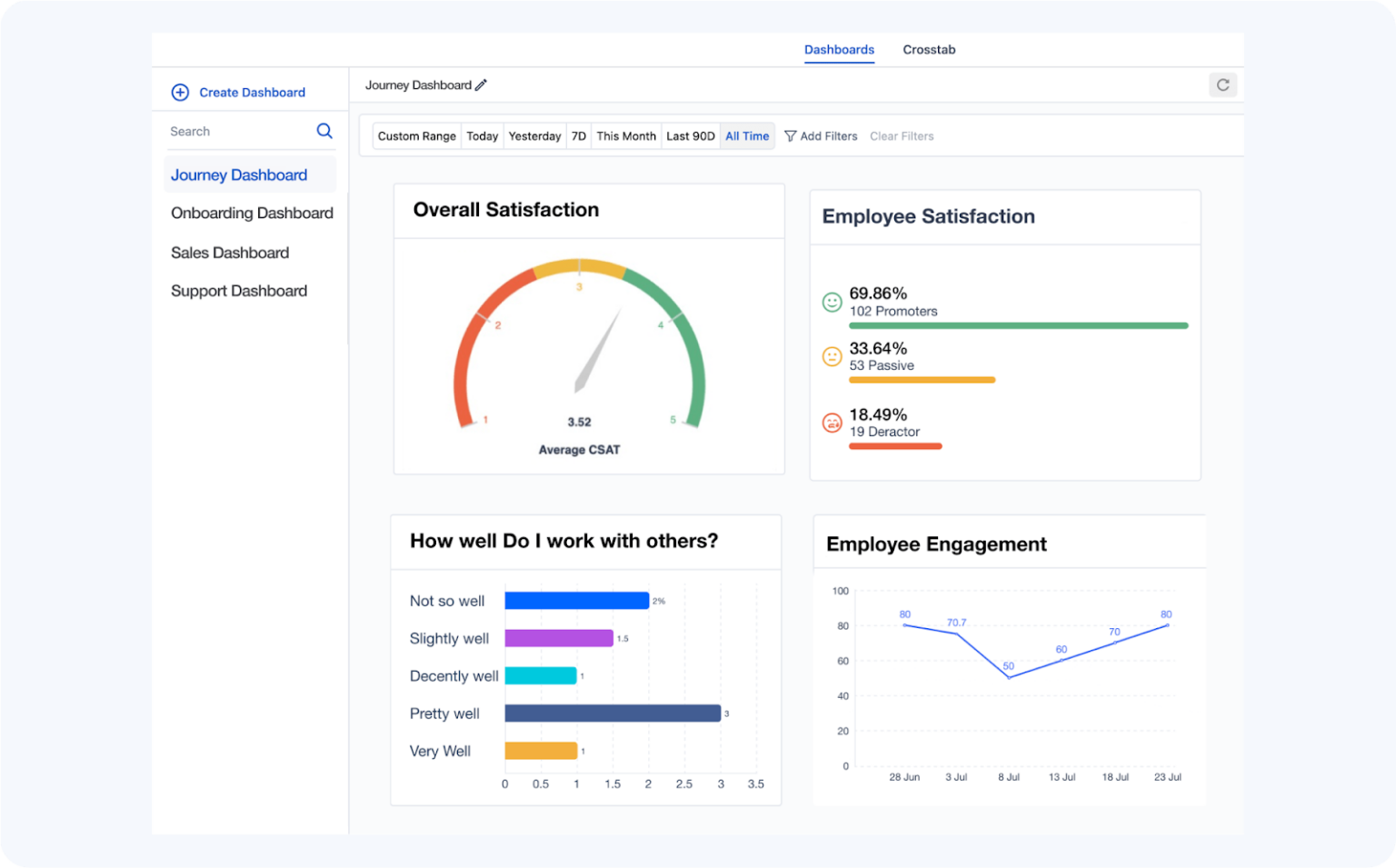Choose the Last 90D range option
This screenshot has width=1396, height=868.
691,135
